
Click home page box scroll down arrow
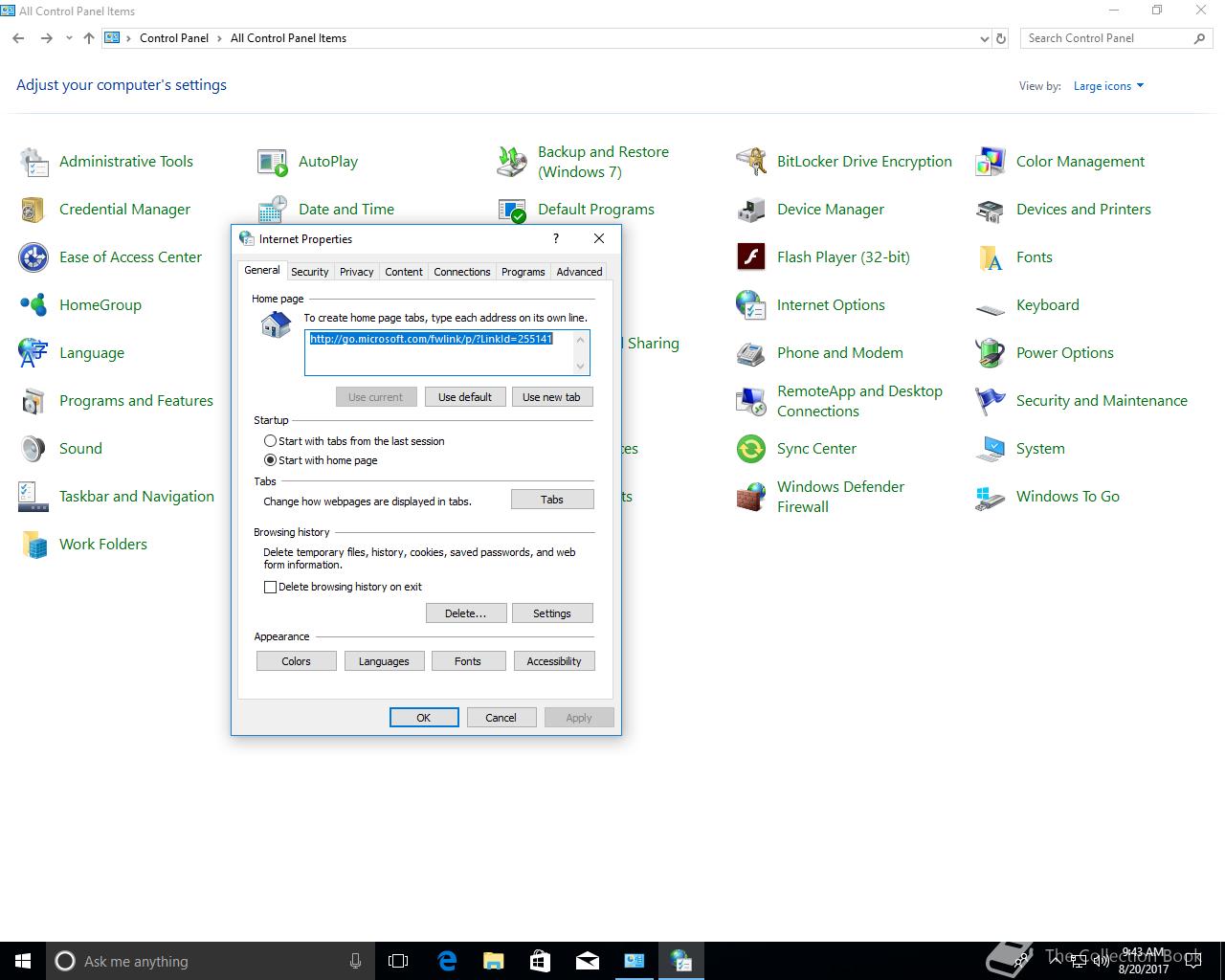(581, 367)
